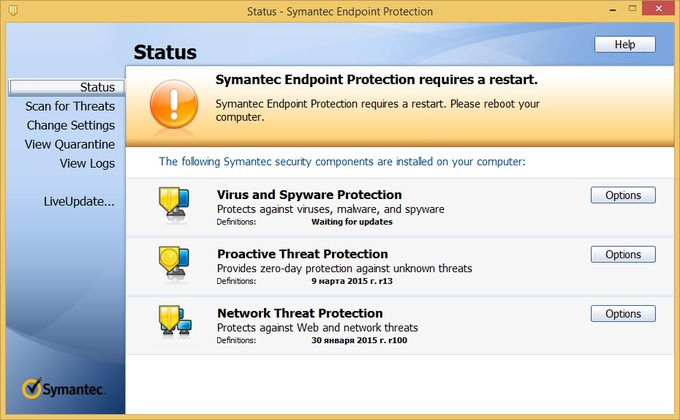This screenshot has height=420, width=680.
Task: Open Change Settings page
Action: coord(71,125)
